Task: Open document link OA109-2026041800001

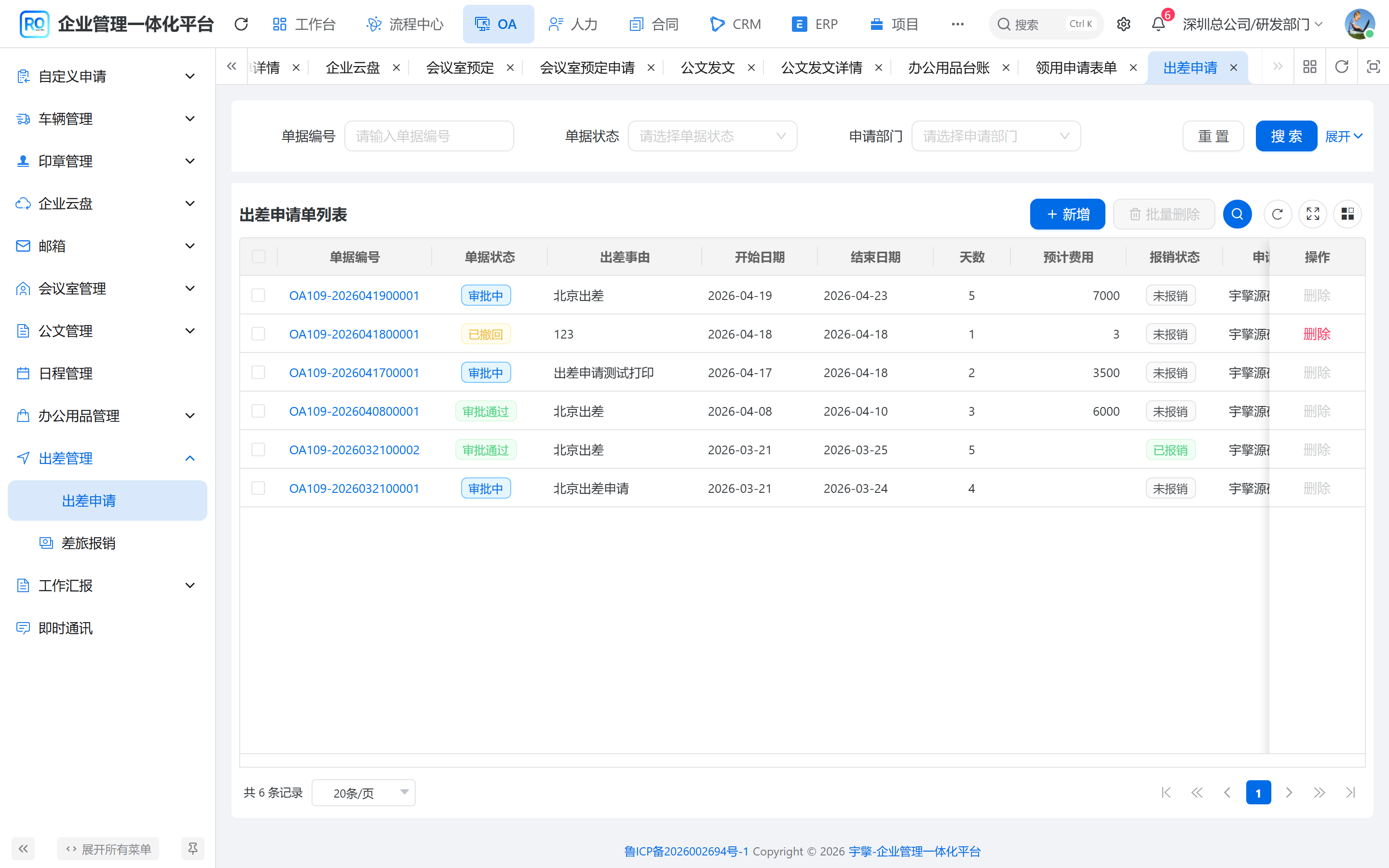Action: (354, 334)
